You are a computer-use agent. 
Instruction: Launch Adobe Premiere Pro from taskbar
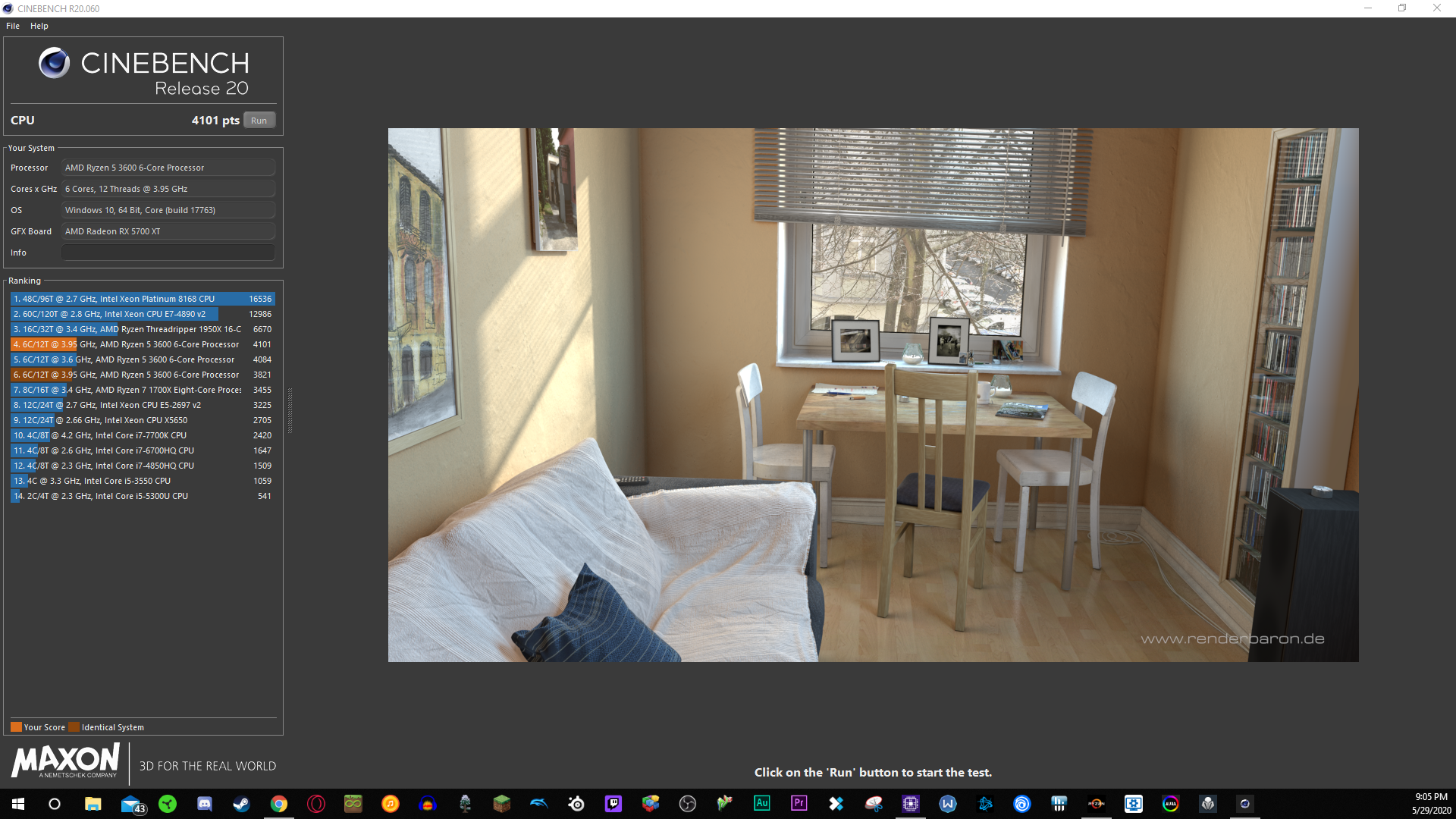(x=799, y=803)
